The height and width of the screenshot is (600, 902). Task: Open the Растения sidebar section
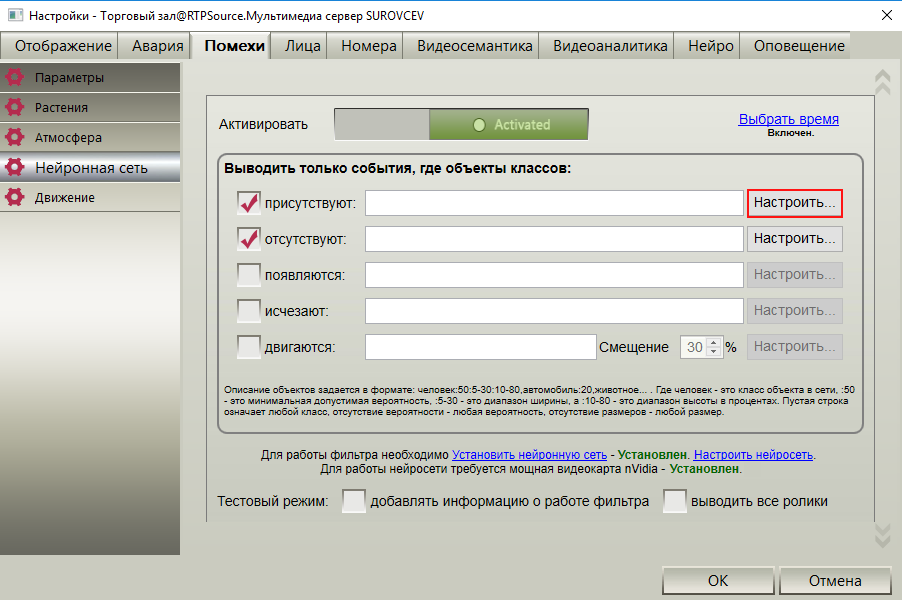click(90, 107)
